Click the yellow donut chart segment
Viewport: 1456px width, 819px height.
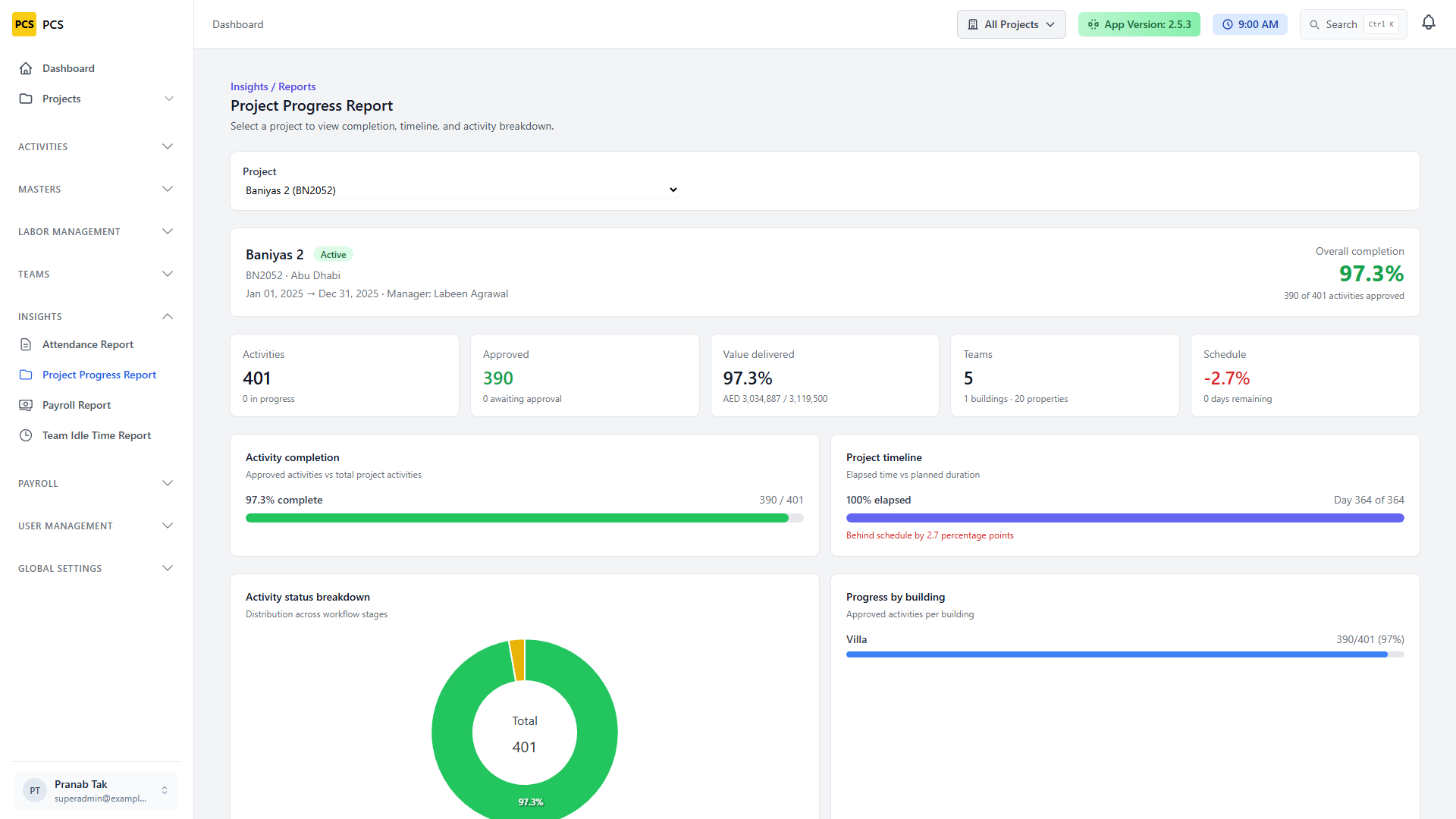(518, 659)
